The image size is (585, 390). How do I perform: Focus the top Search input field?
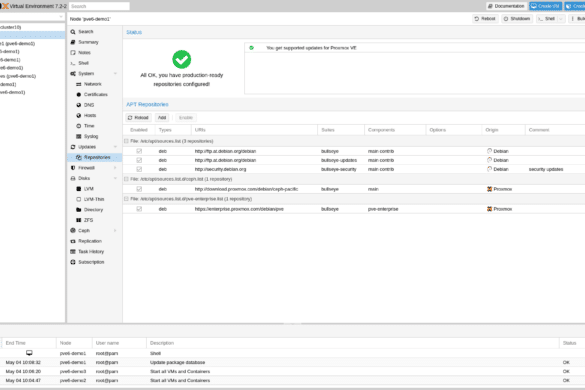(x=99, y=6)
